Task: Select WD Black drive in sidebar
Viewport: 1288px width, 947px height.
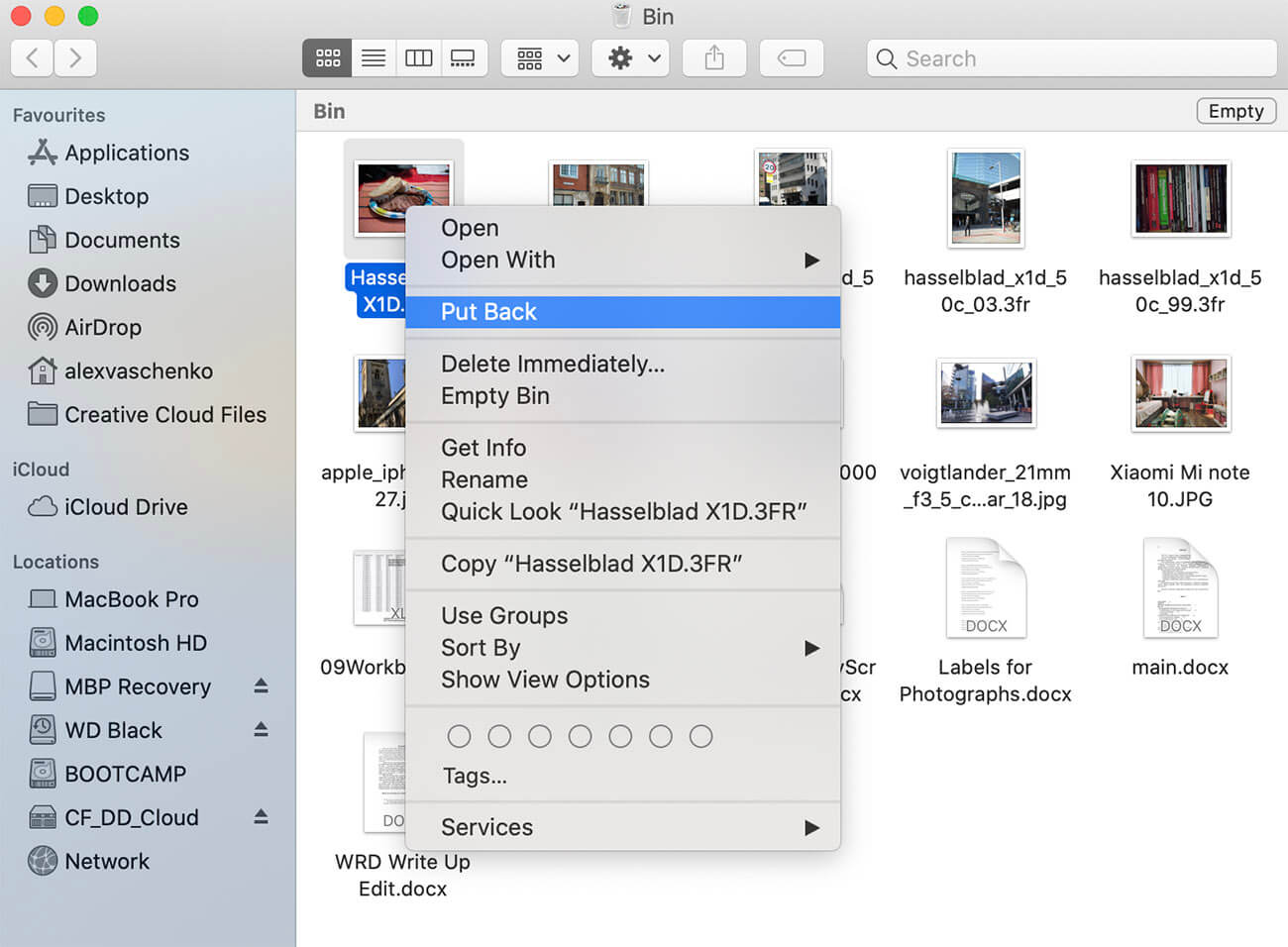Action: pos(113,730)
